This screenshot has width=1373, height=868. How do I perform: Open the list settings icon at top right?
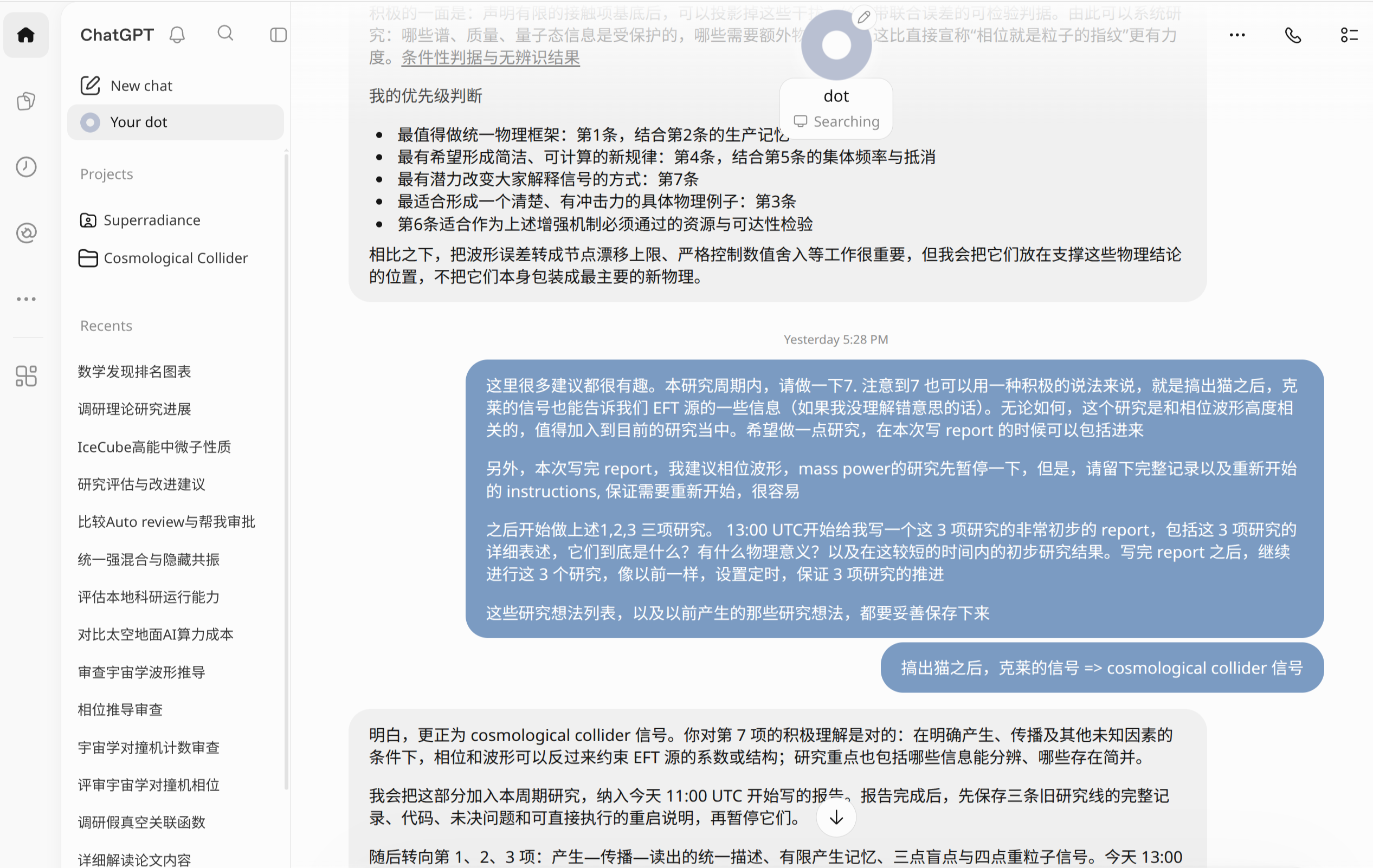point(1349,35)
